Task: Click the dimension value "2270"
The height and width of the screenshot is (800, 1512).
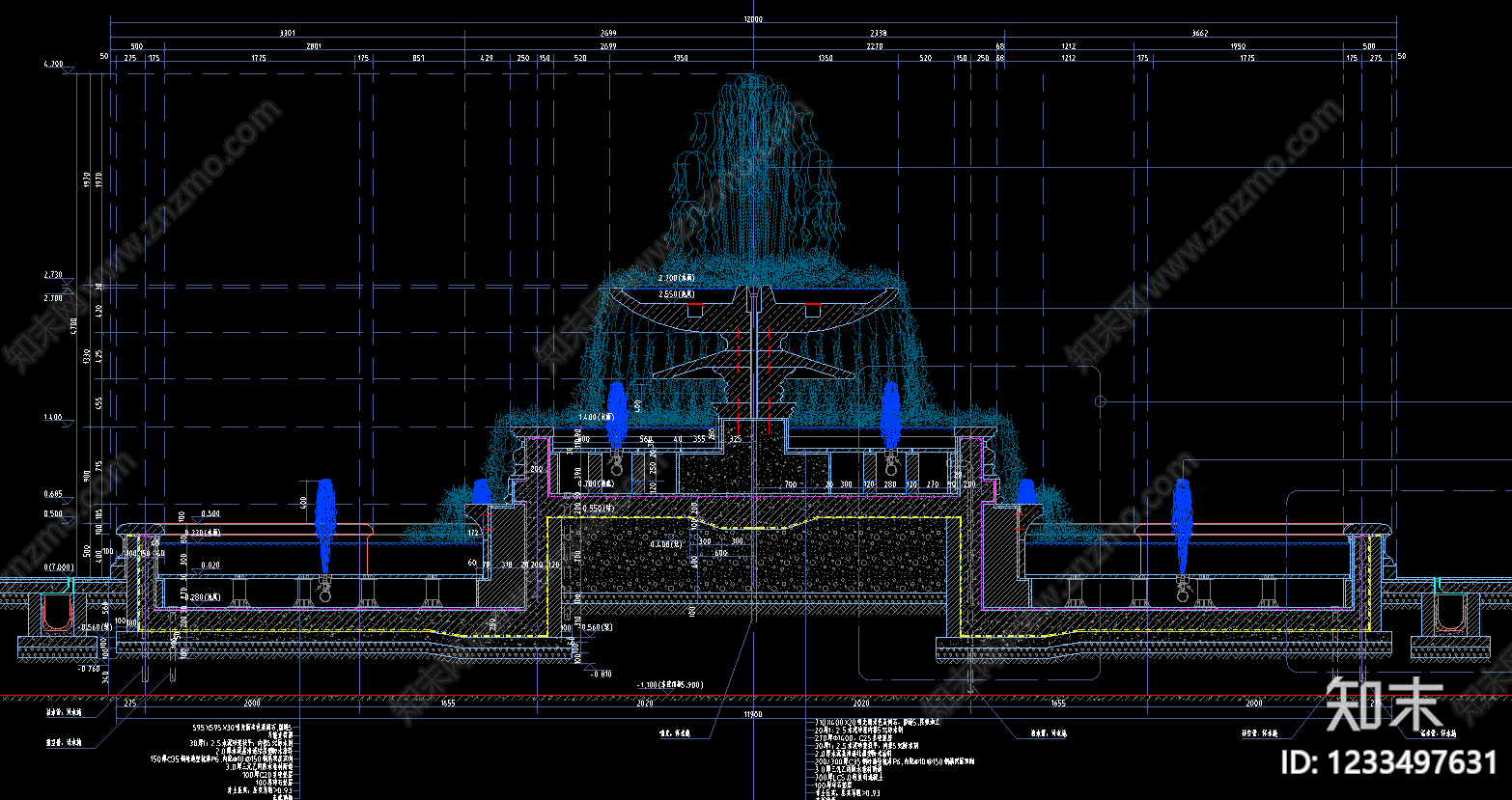Action: pyautogui.click(x=874, y=46)
